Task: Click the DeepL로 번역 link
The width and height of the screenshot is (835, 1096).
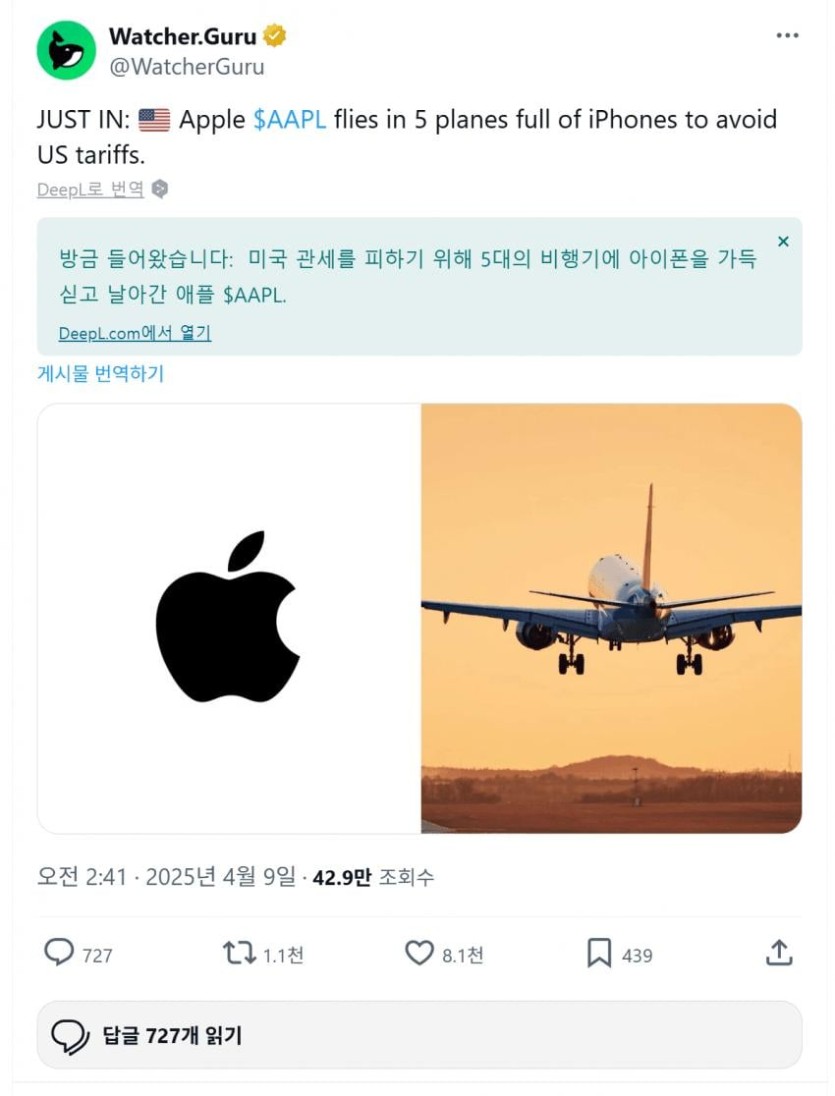Action: [90, 189]
